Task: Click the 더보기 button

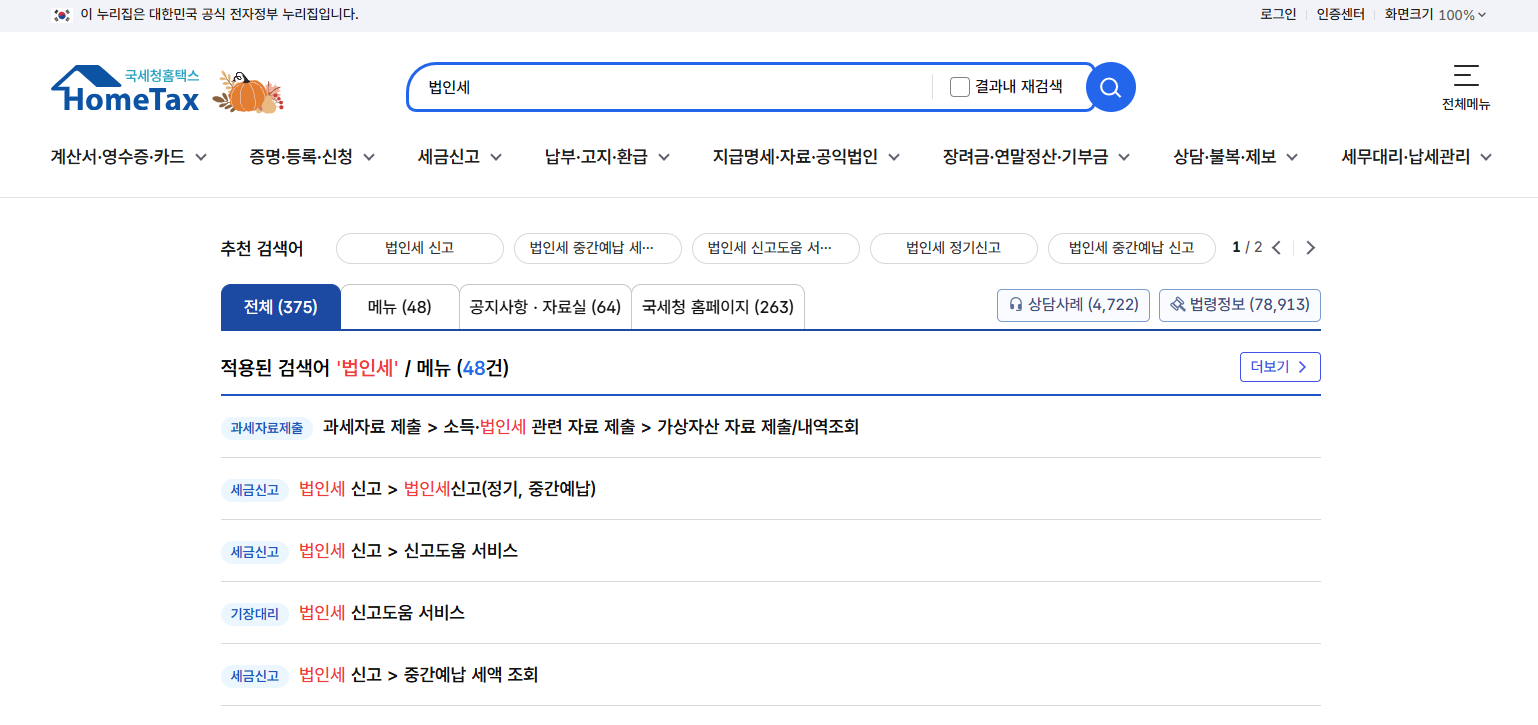Action: point(1280,367)
